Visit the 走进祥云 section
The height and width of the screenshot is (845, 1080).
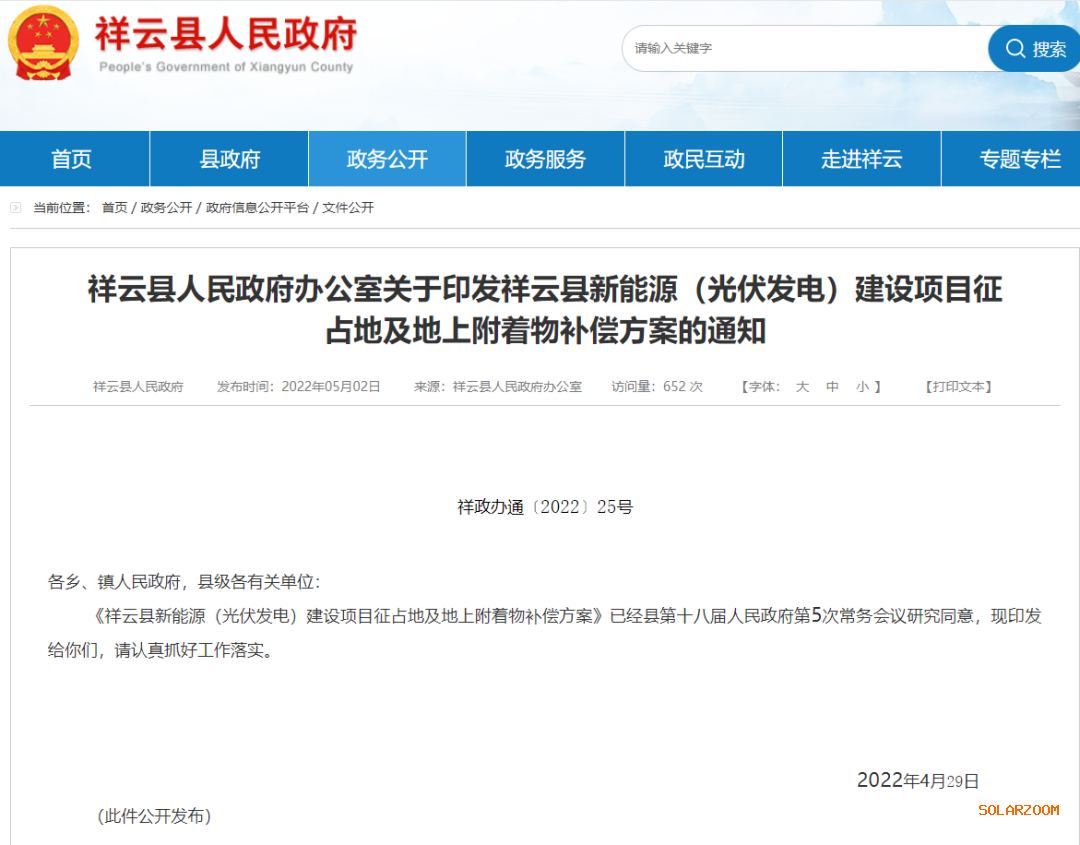click(x=861, y=159)
